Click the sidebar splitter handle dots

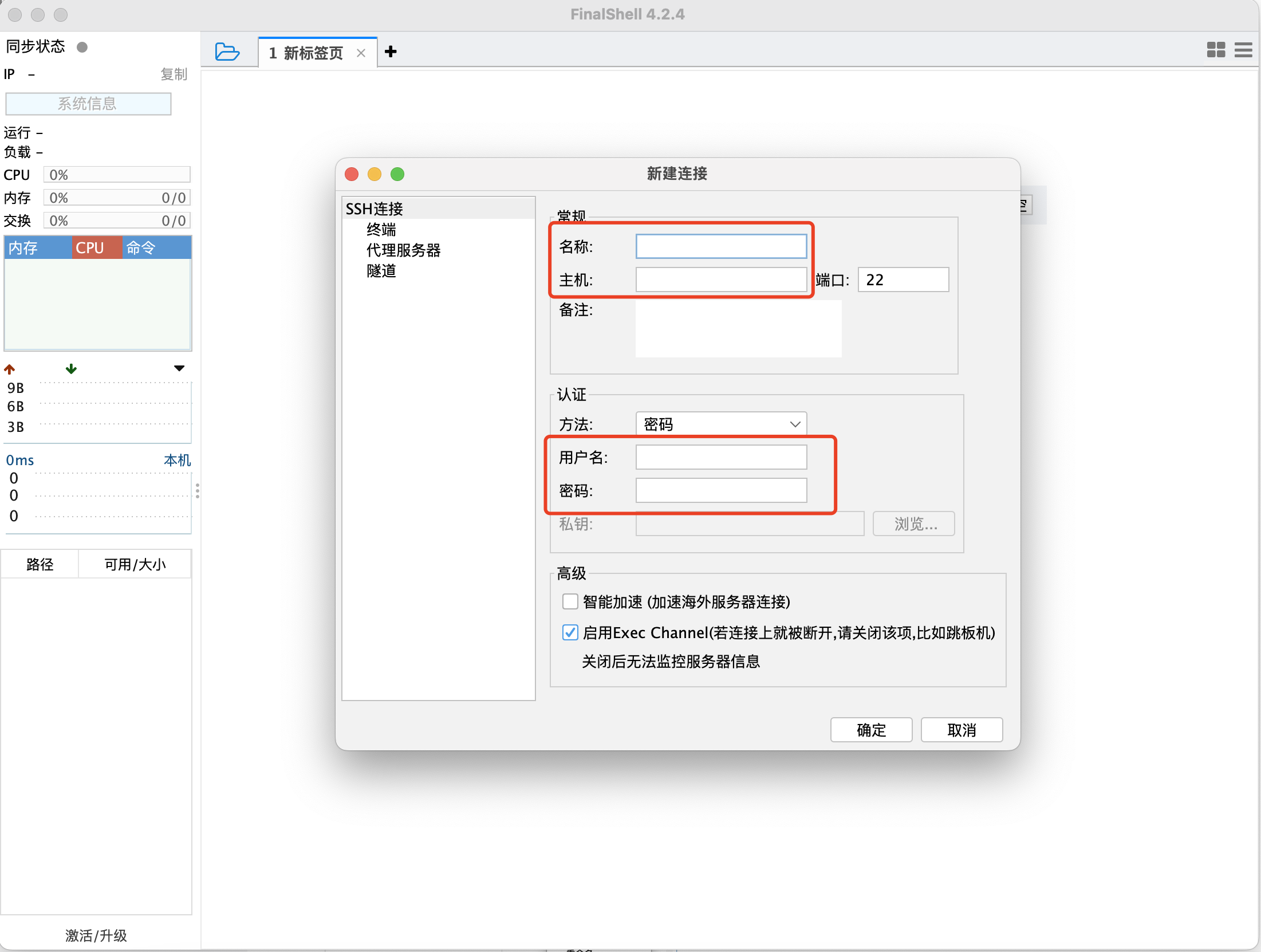click(198, 491)
